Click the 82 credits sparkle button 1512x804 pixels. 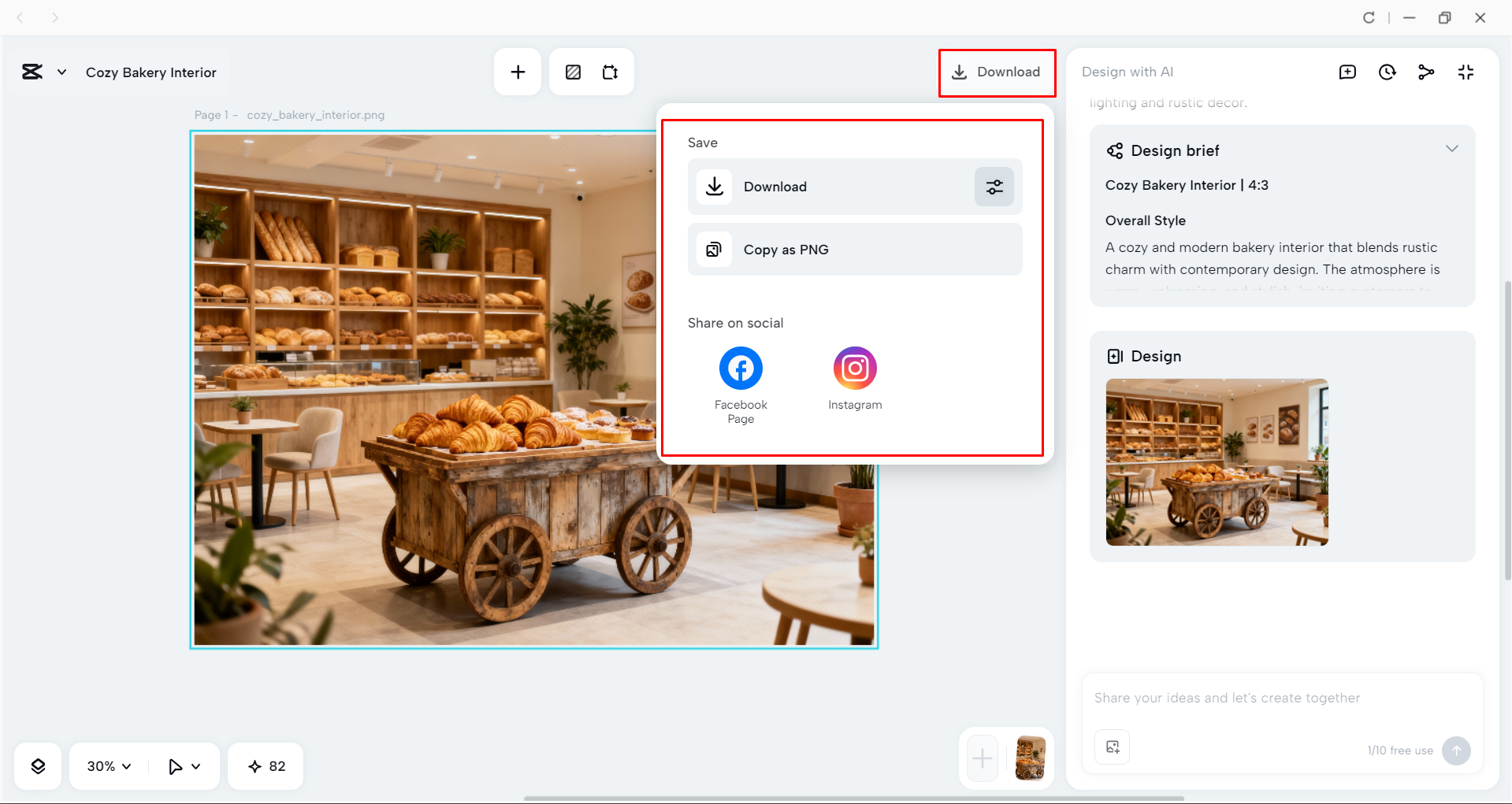click(x=266, y=766)
